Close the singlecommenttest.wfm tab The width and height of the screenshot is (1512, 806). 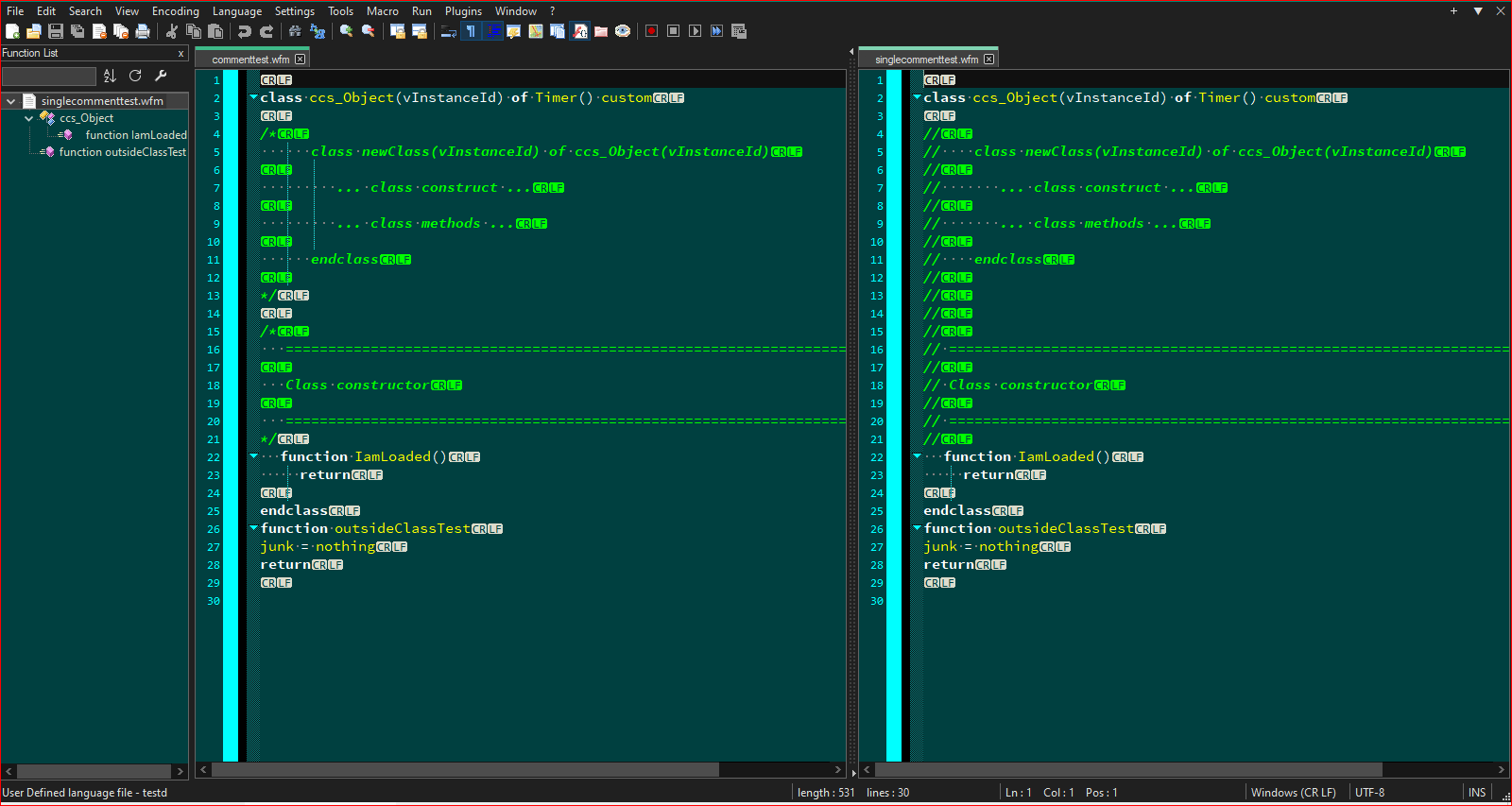click(989, 60)
